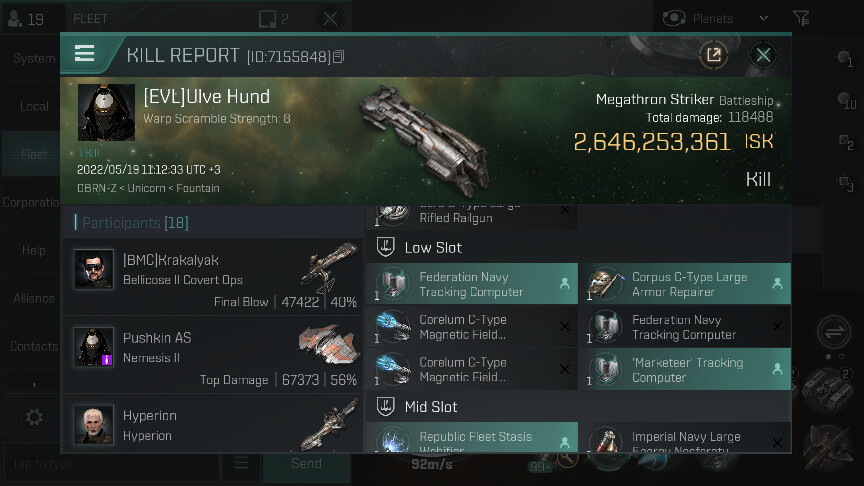
Task: Click the Send chat button
Action: [x=306, y=463]
